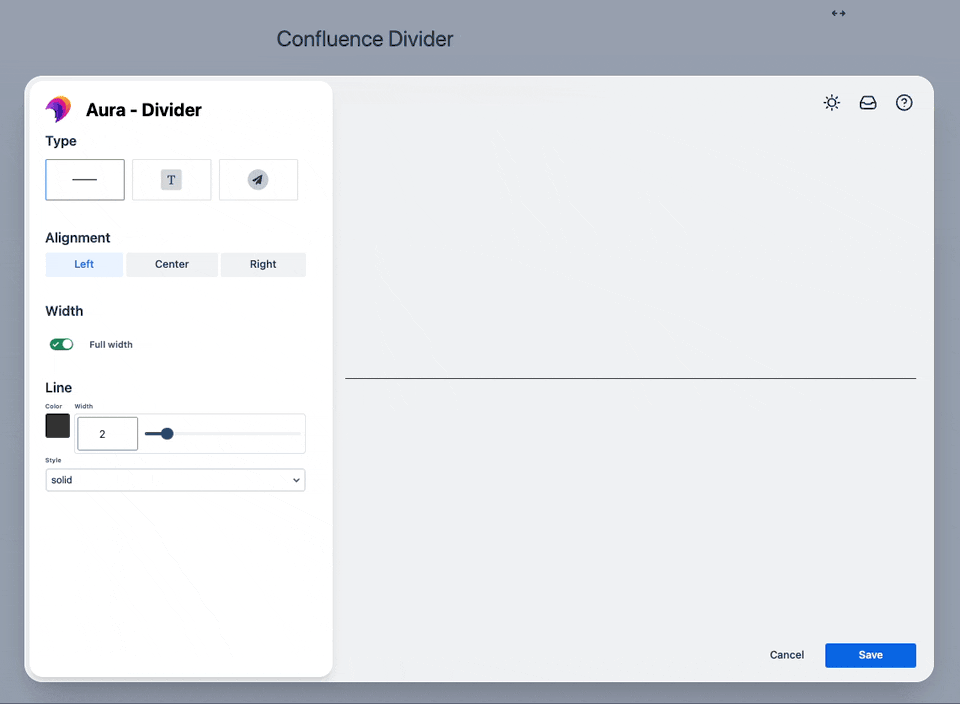
Task: Select the text divider type
Action: (x=171, y=179)
